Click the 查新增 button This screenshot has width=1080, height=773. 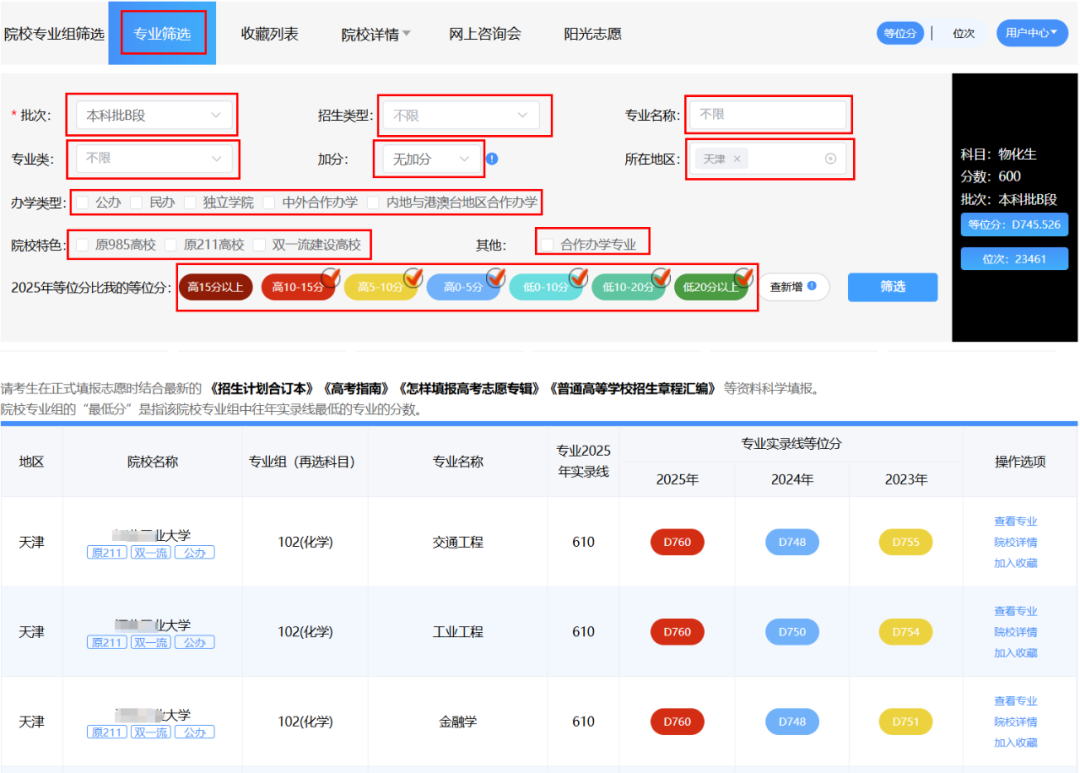(x=794, y=287)
